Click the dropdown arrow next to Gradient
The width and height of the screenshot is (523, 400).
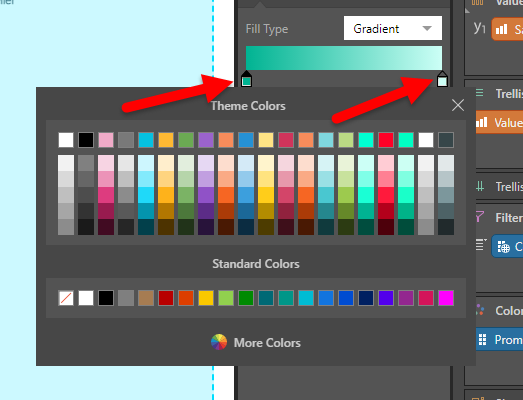(x=427, y=28)
